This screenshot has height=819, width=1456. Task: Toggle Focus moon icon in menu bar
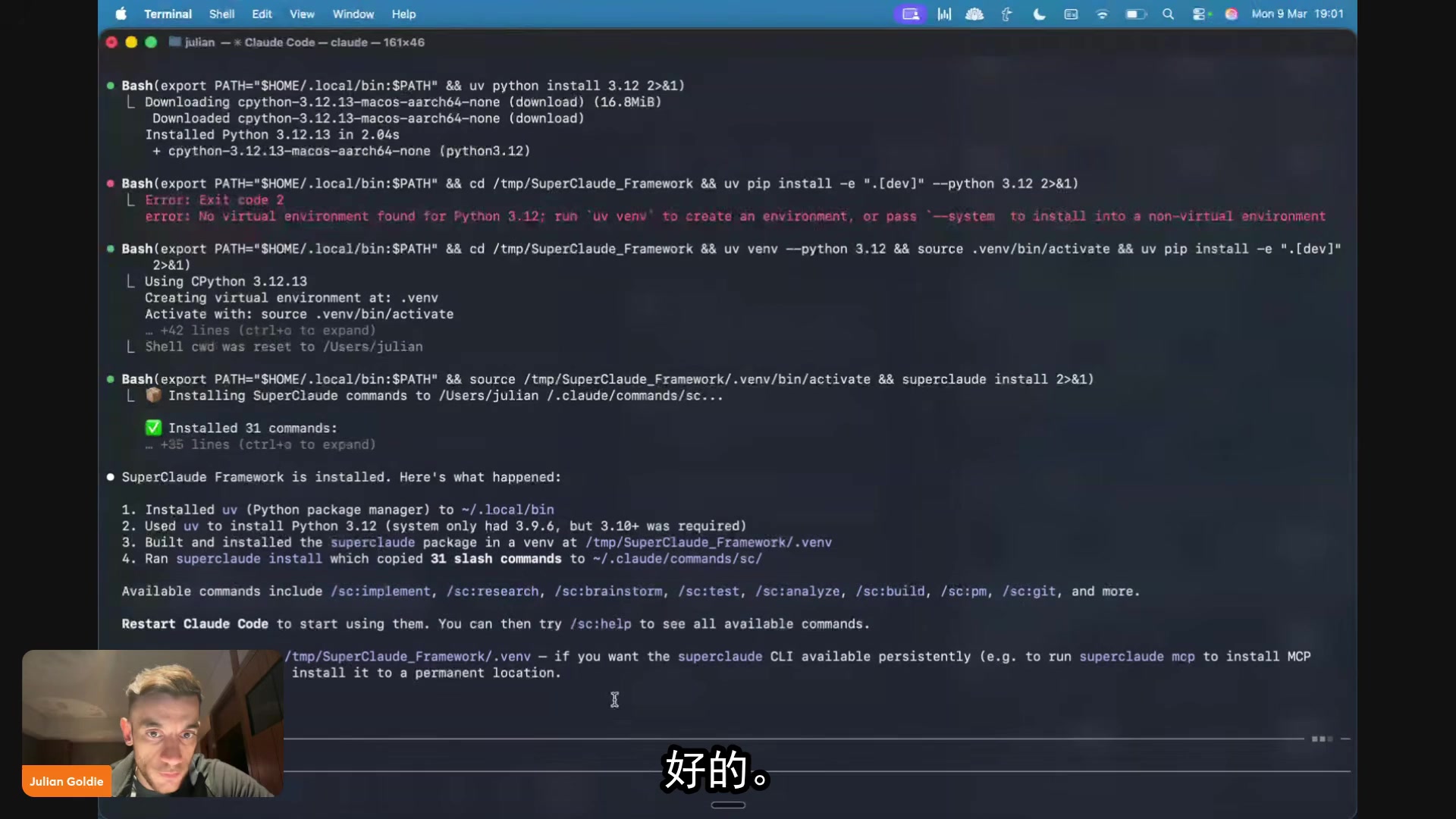pyautogui.click(x=1039, y=14)
